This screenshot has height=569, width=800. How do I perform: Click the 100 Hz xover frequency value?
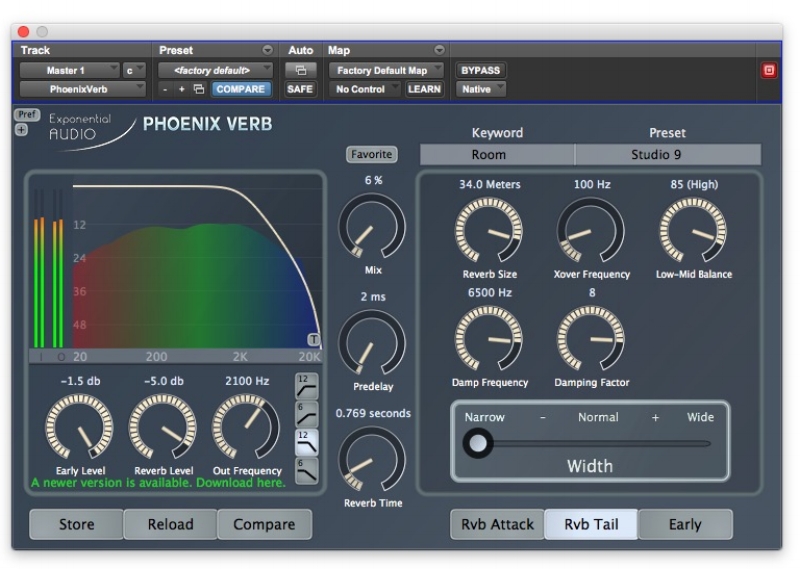[x=592, y=185]
